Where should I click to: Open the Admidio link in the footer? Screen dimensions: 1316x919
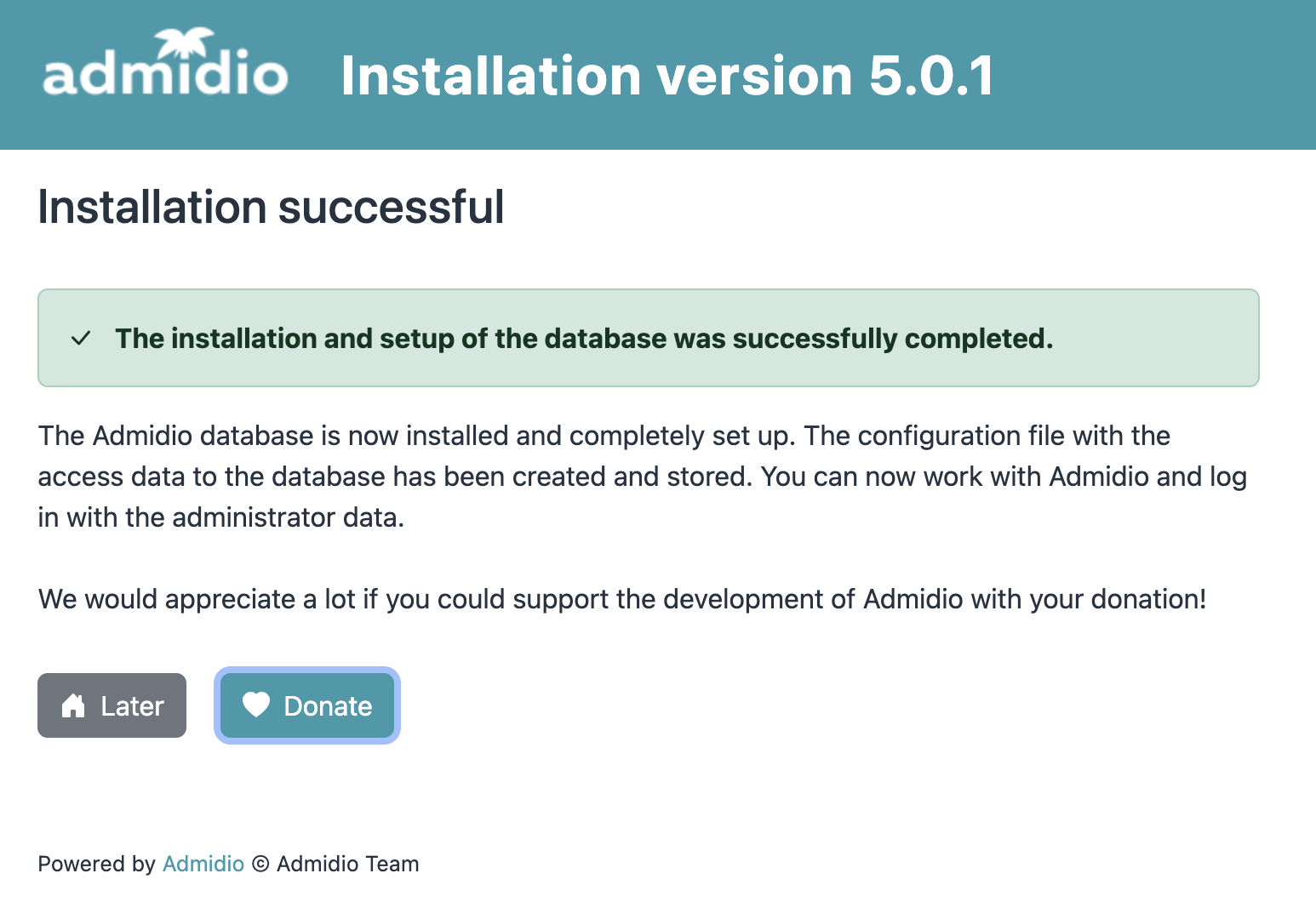point(203,865)
